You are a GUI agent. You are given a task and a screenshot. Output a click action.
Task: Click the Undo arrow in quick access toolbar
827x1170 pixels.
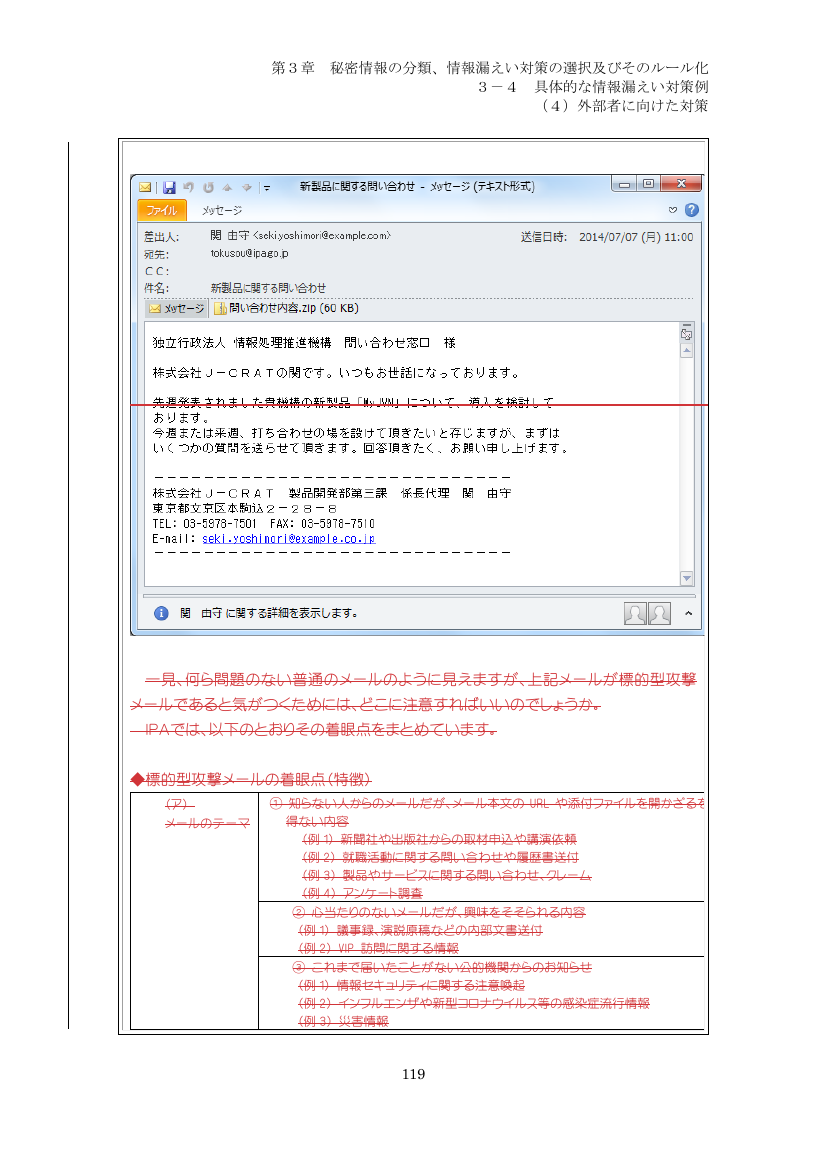(188, 187)
